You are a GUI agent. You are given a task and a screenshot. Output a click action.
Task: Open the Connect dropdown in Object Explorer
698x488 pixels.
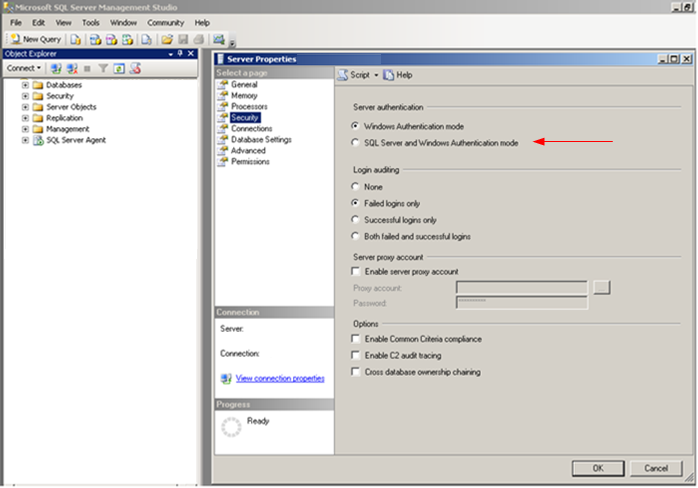[24, 68]
